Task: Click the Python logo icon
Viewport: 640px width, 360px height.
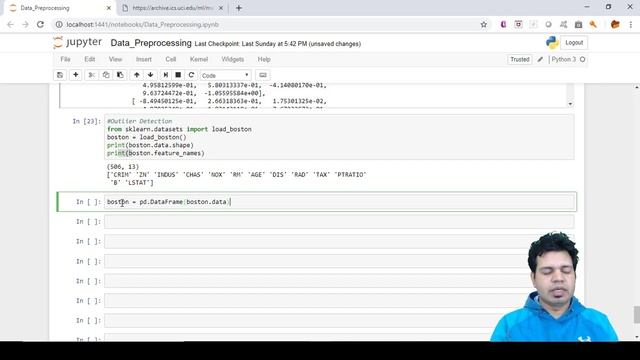Action: pyautogui.click(x=552, y=42)
